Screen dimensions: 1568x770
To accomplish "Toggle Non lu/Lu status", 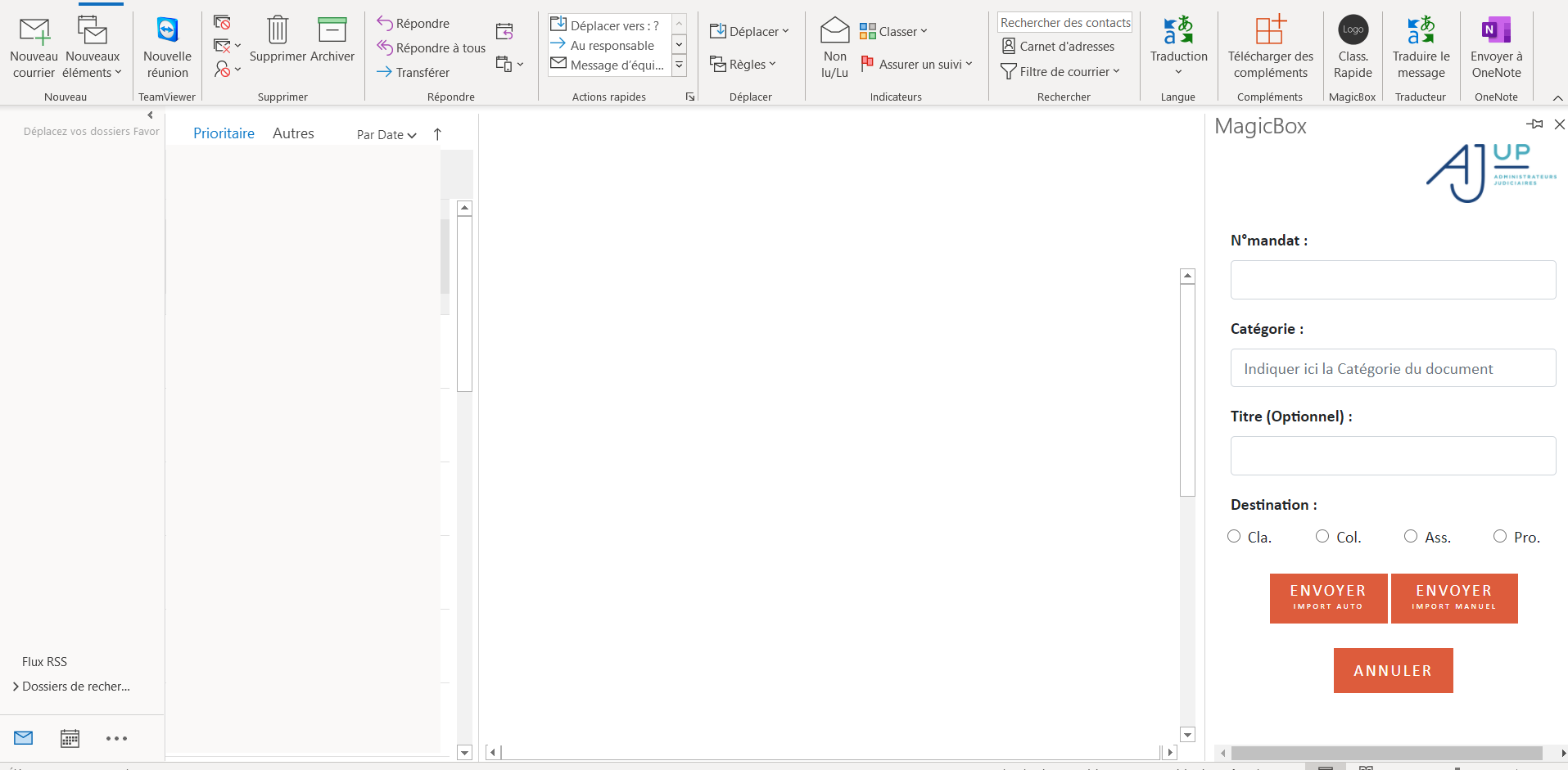I will (834, 48).
